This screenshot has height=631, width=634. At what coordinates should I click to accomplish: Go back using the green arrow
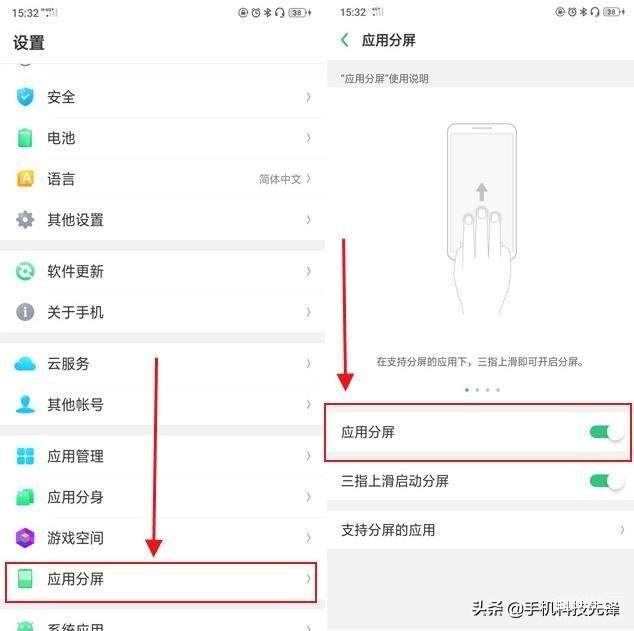click(x=345, y=40)
